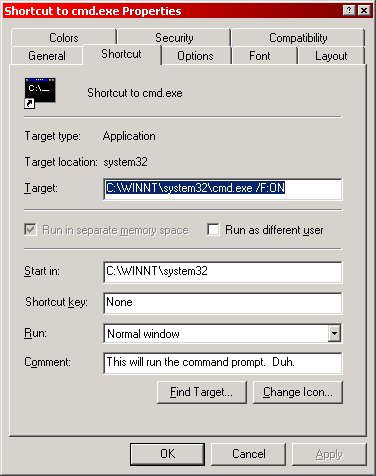Image resolution: width=376 pixels, height=476 pixels.
Task: Click the title bar help question mark button
Action: tap(349, 11)
